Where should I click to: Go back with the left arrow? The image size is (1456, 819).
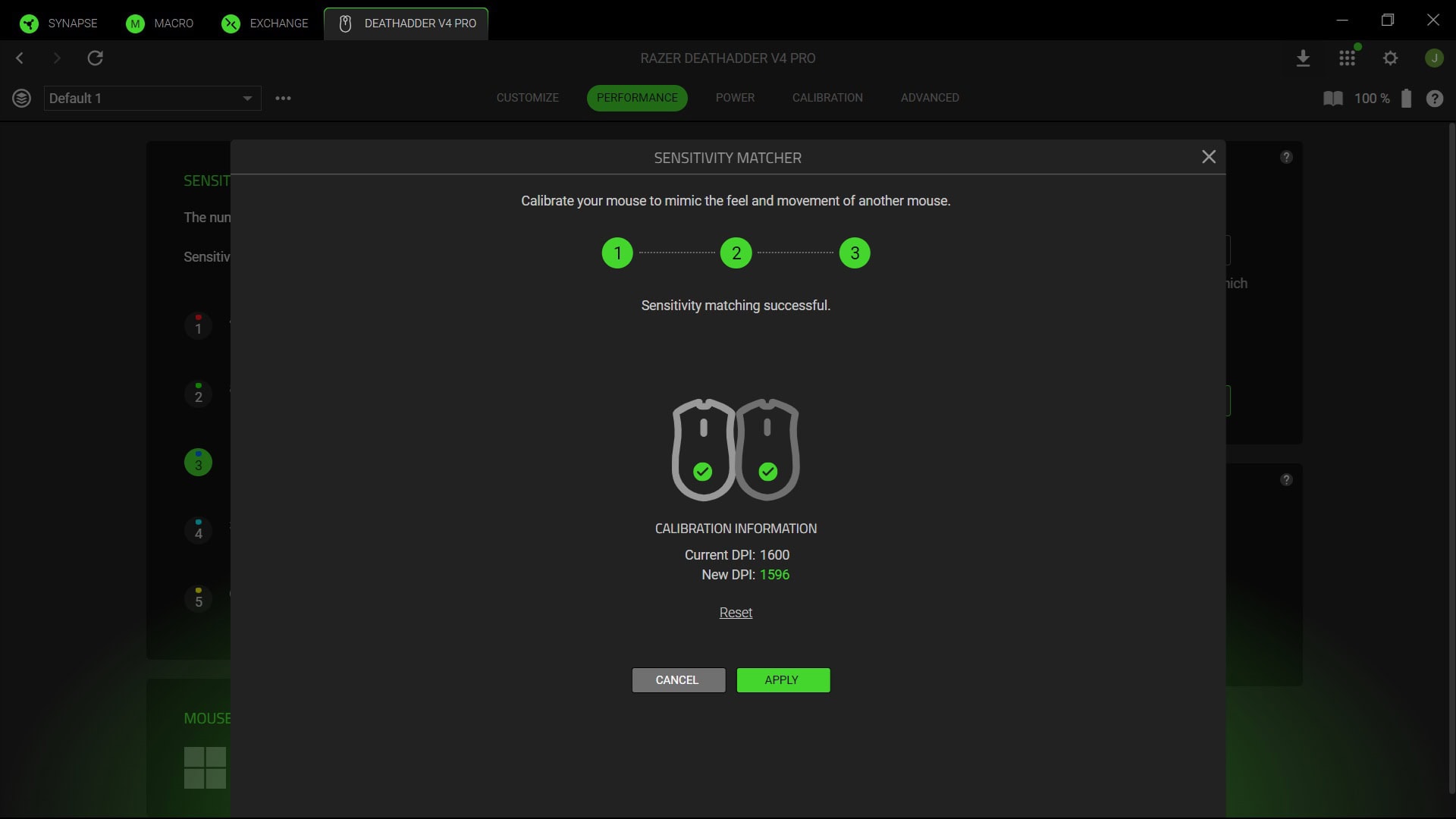20,58
